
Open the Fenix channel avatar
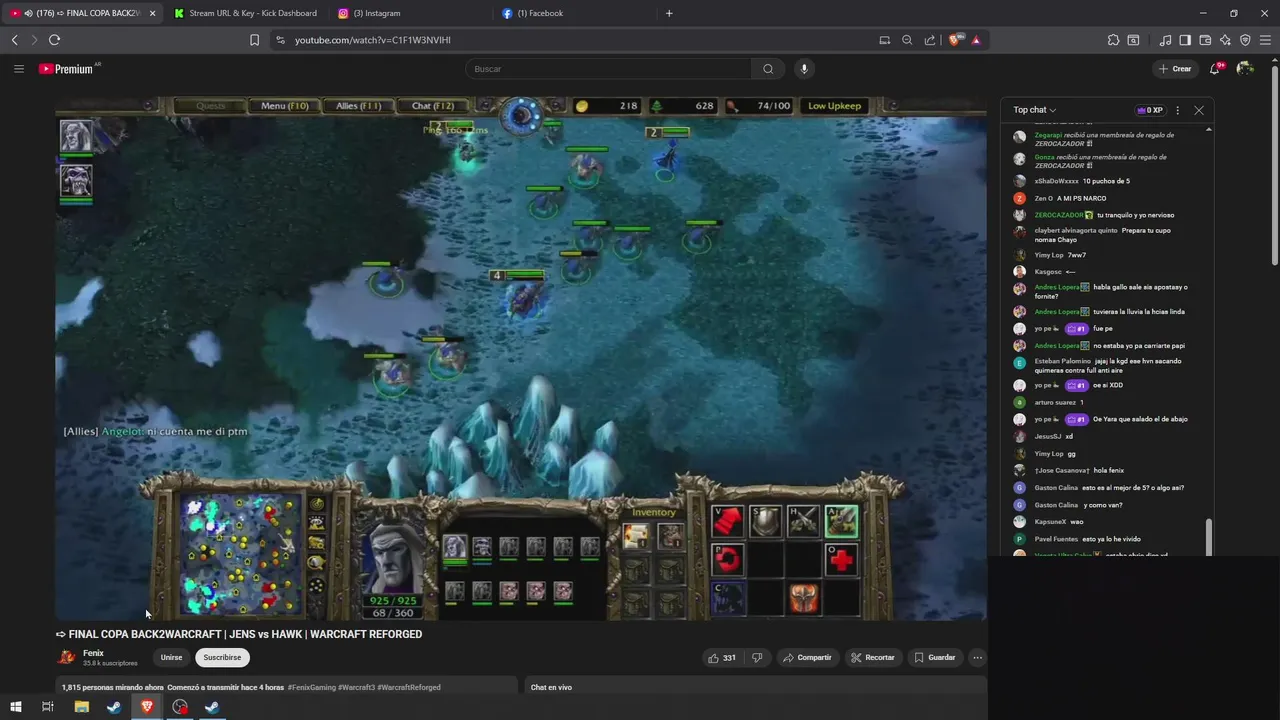[66, 657]
